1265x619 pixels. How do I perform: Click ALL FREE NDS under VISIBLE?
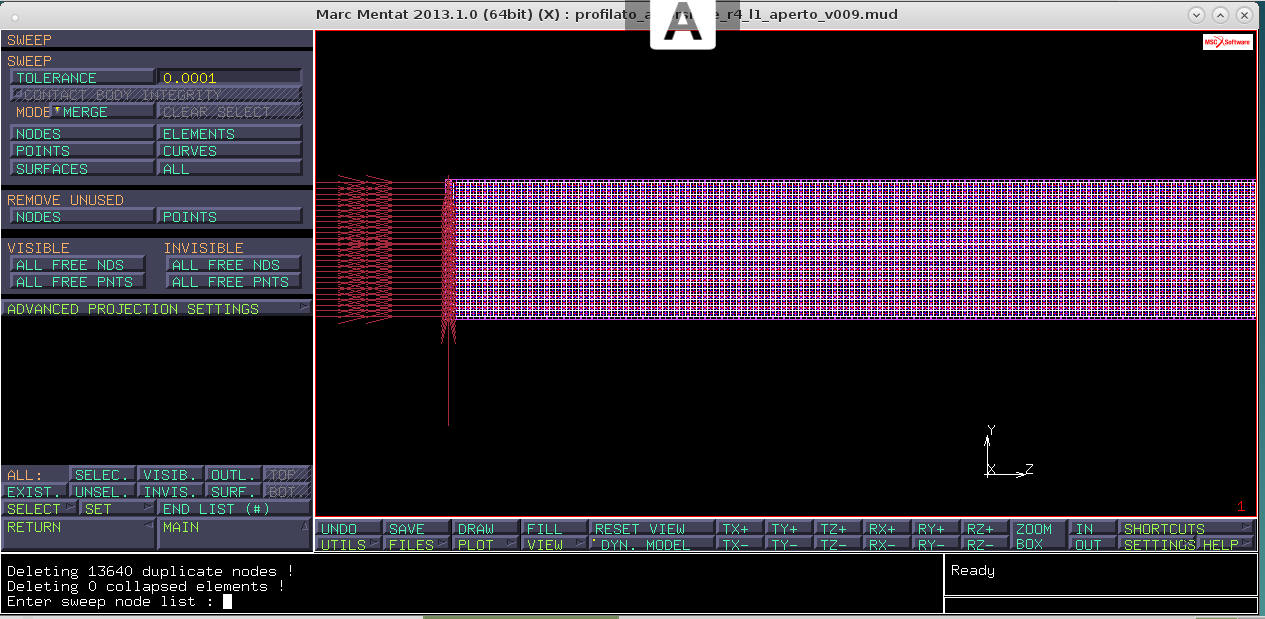pyautogui.click(x=78, y=265)
